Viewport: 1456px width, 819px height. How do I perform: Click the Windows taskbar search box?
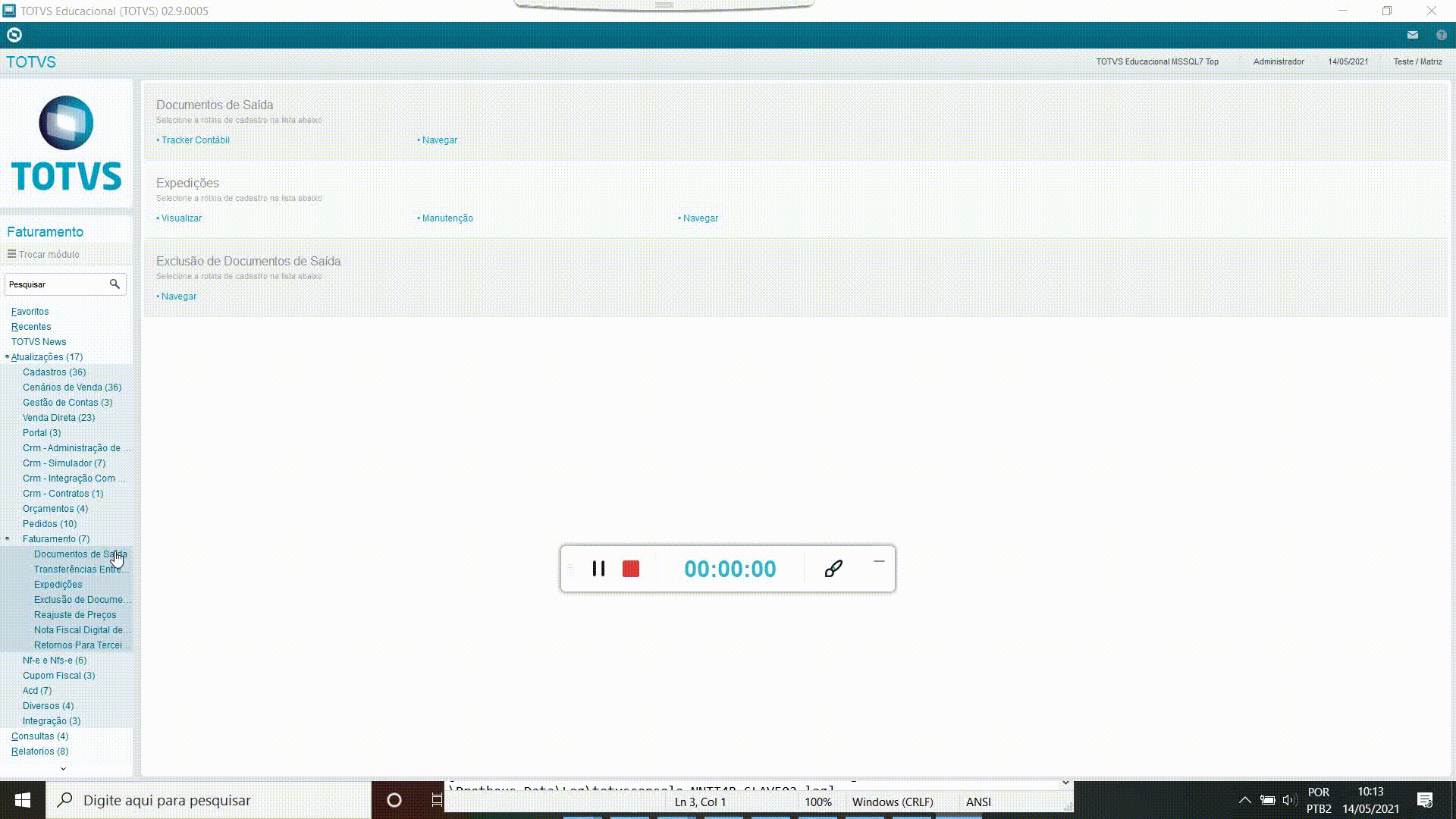pos(209,800)
